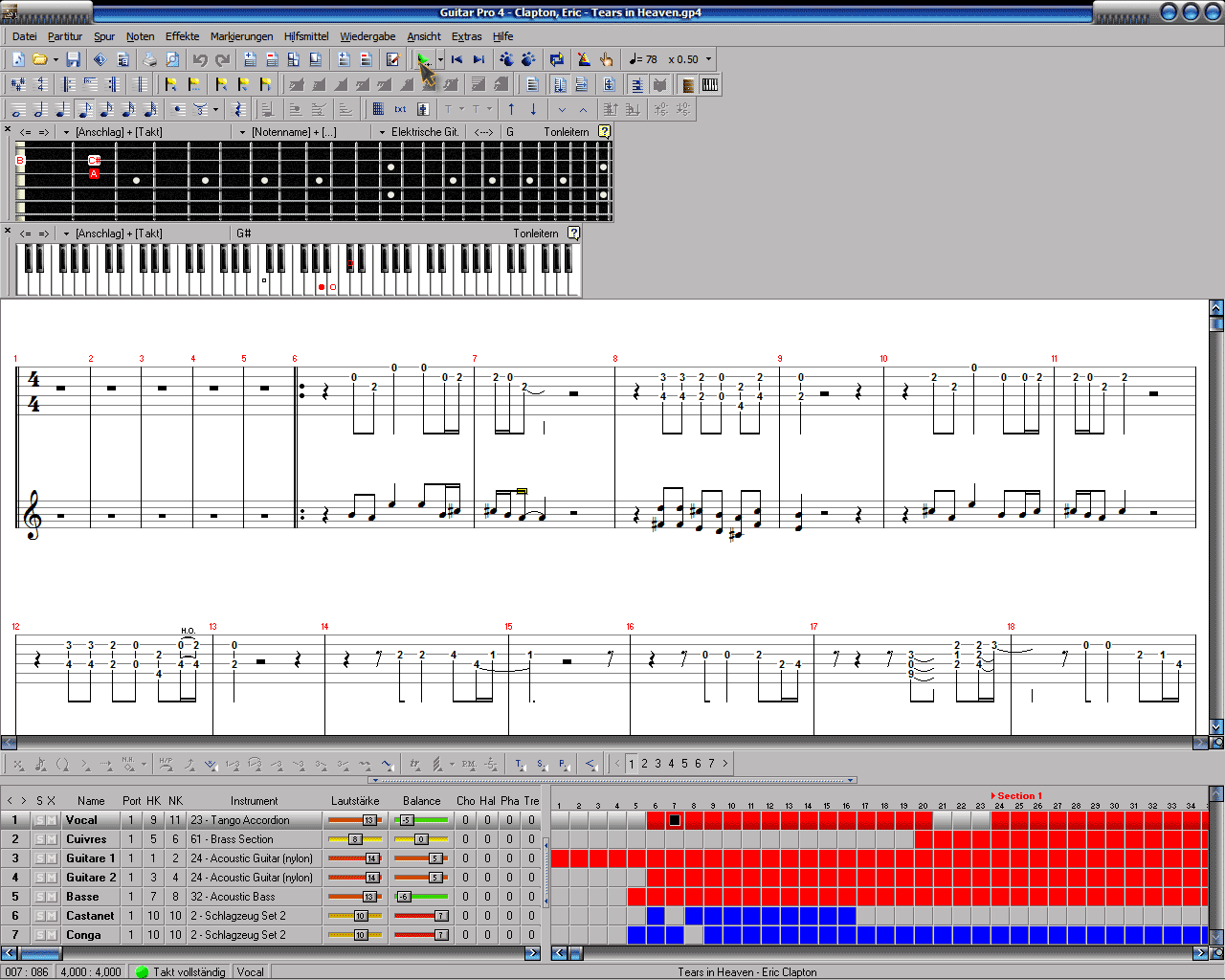Adjust the Basse Balance slider
1225x980 pixels.
pos(421,897)
